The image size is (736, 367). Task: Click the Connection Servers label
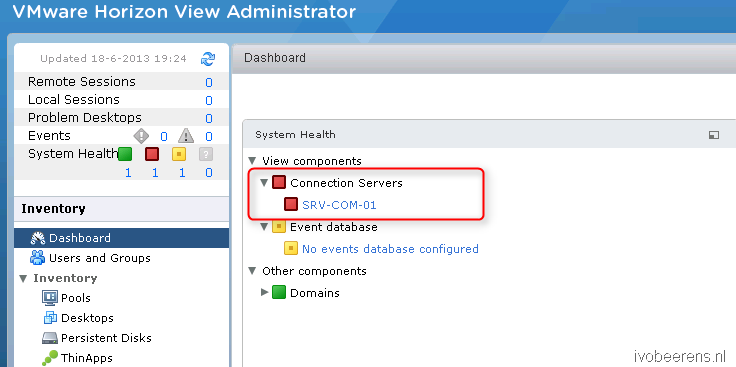click(346, 183)
